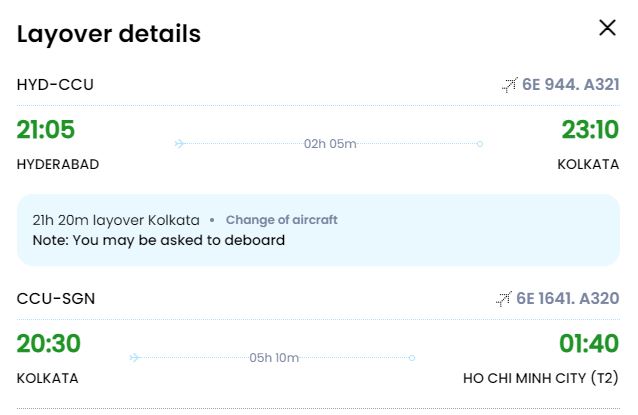This screenshot has width=638, height=415.
Task: Click the 20:30 Kolkata departure time
Action: (48, 343)
